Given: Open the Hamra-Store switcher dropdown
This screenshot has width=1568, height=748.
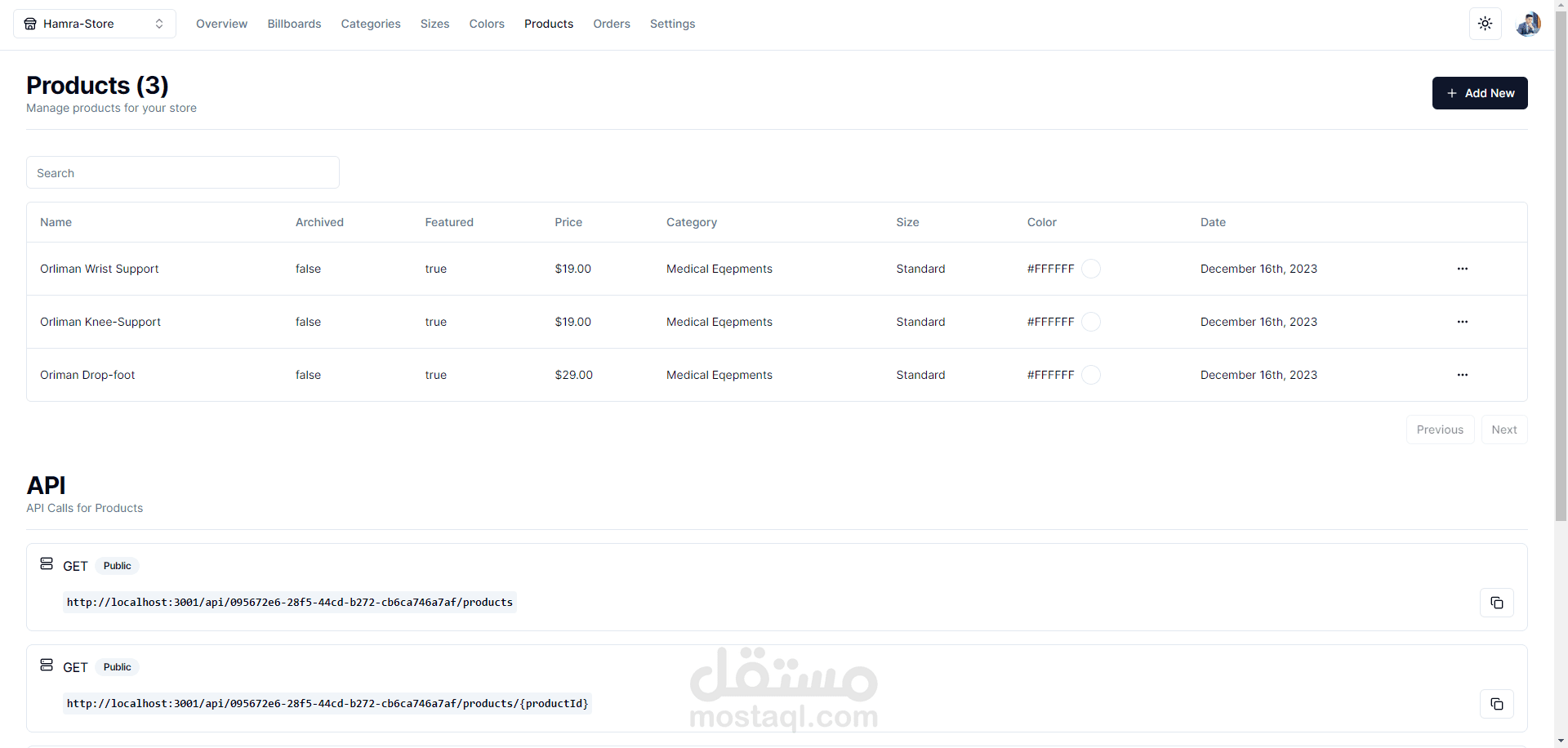Looking at the screenshot, I should coord(95,24).
